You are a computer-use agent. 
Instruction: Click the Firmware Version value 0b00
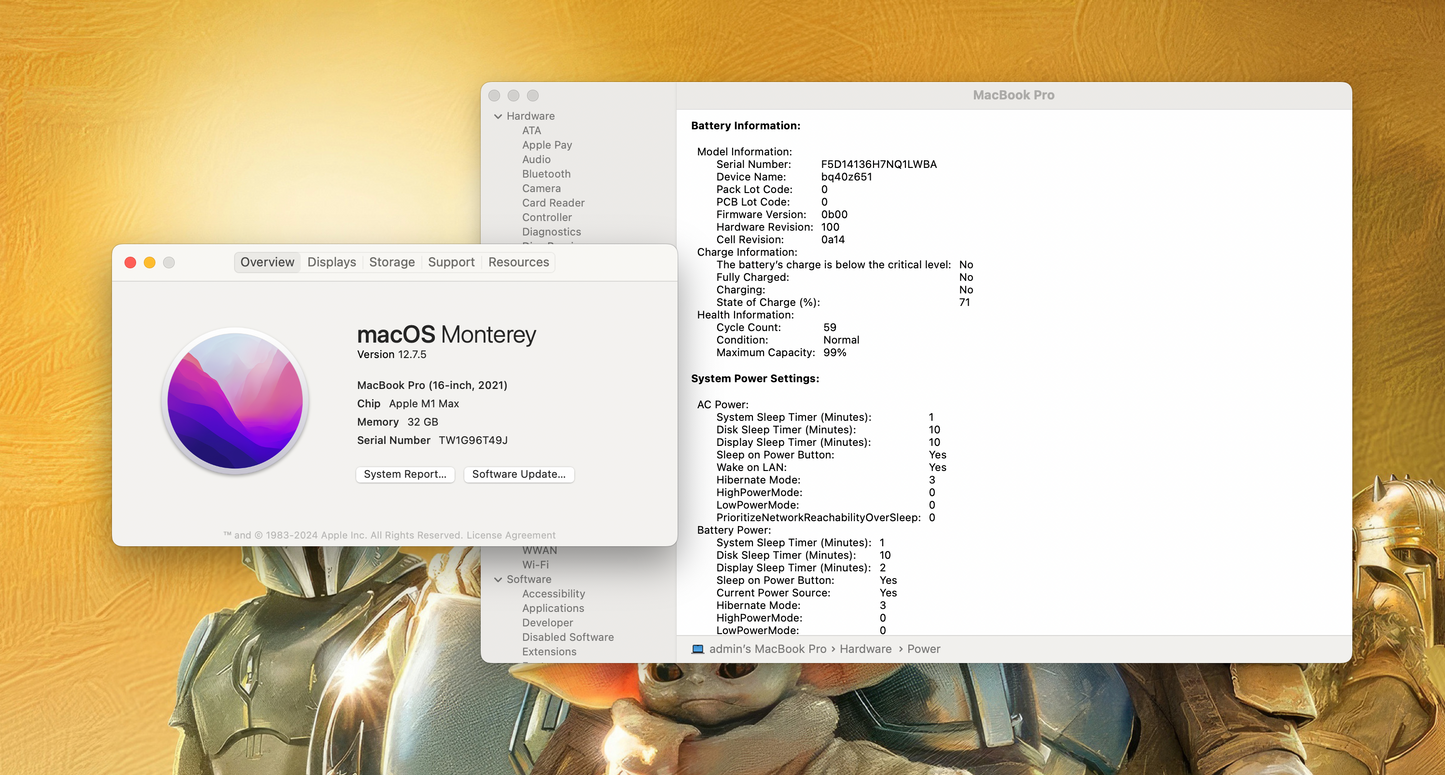[x=835, y=214]
